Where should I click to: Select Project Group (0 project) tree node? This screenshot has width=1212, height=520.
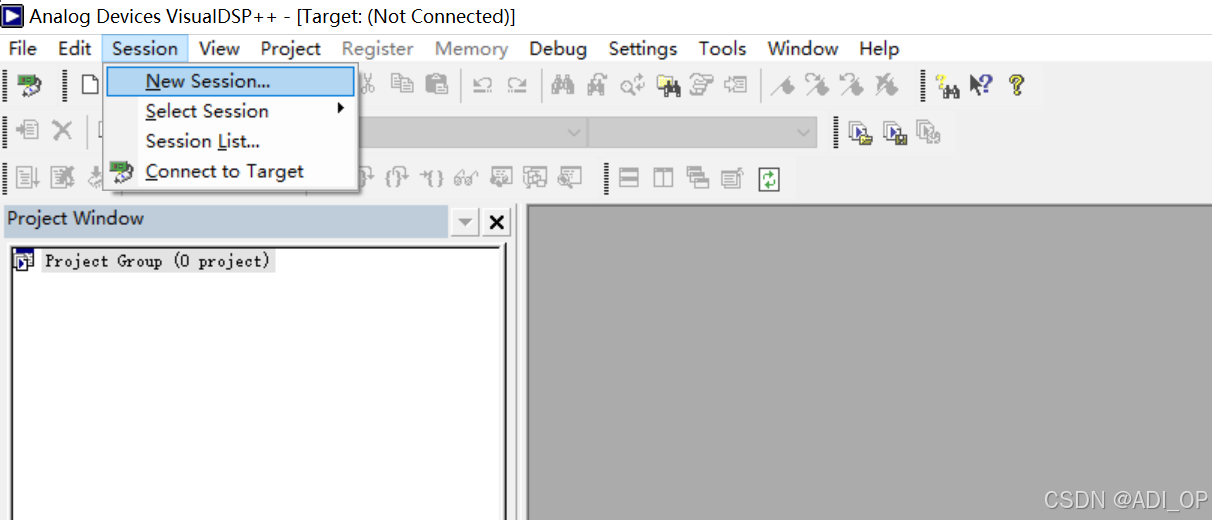157,261
